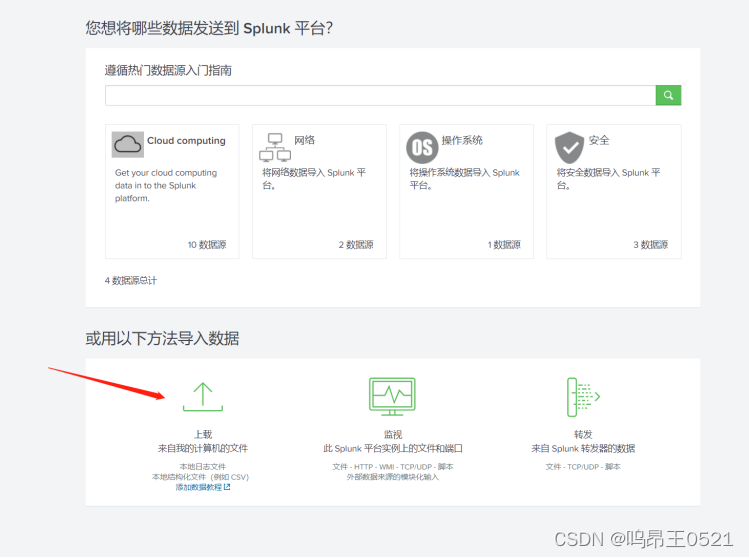Click '2 数据源' on 网络 card
Image resolution: width=749 pixels, height=558 pixels.
click(356, 245)
